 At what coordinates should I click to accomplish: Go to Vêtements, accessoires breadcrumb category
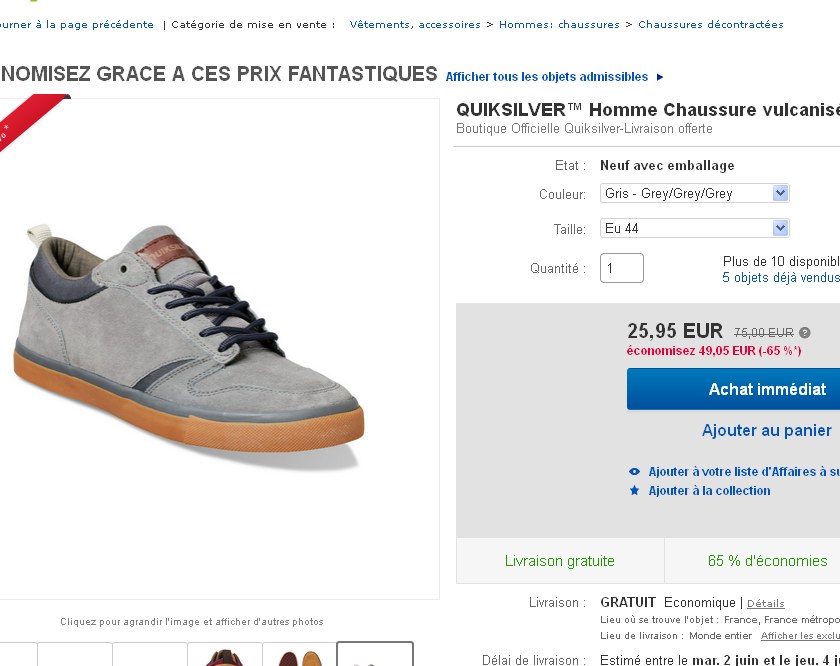pyautogui.click(x=415, y=25)
